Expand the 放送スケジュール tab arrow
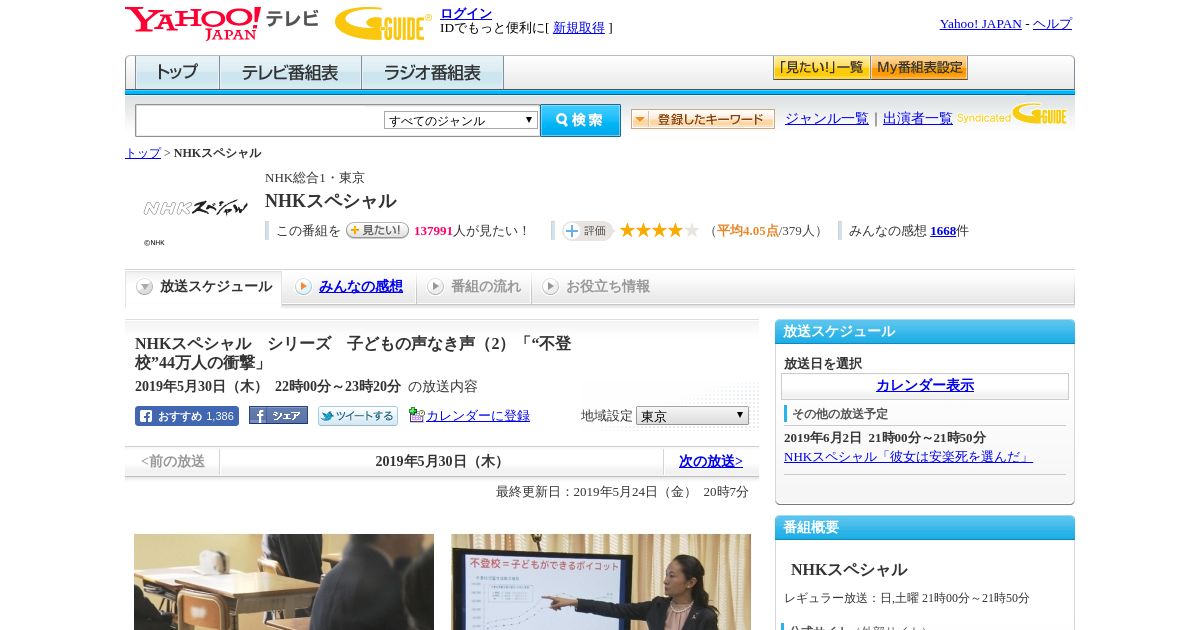Screen dimensions: 1200x630 coord(145,287)
